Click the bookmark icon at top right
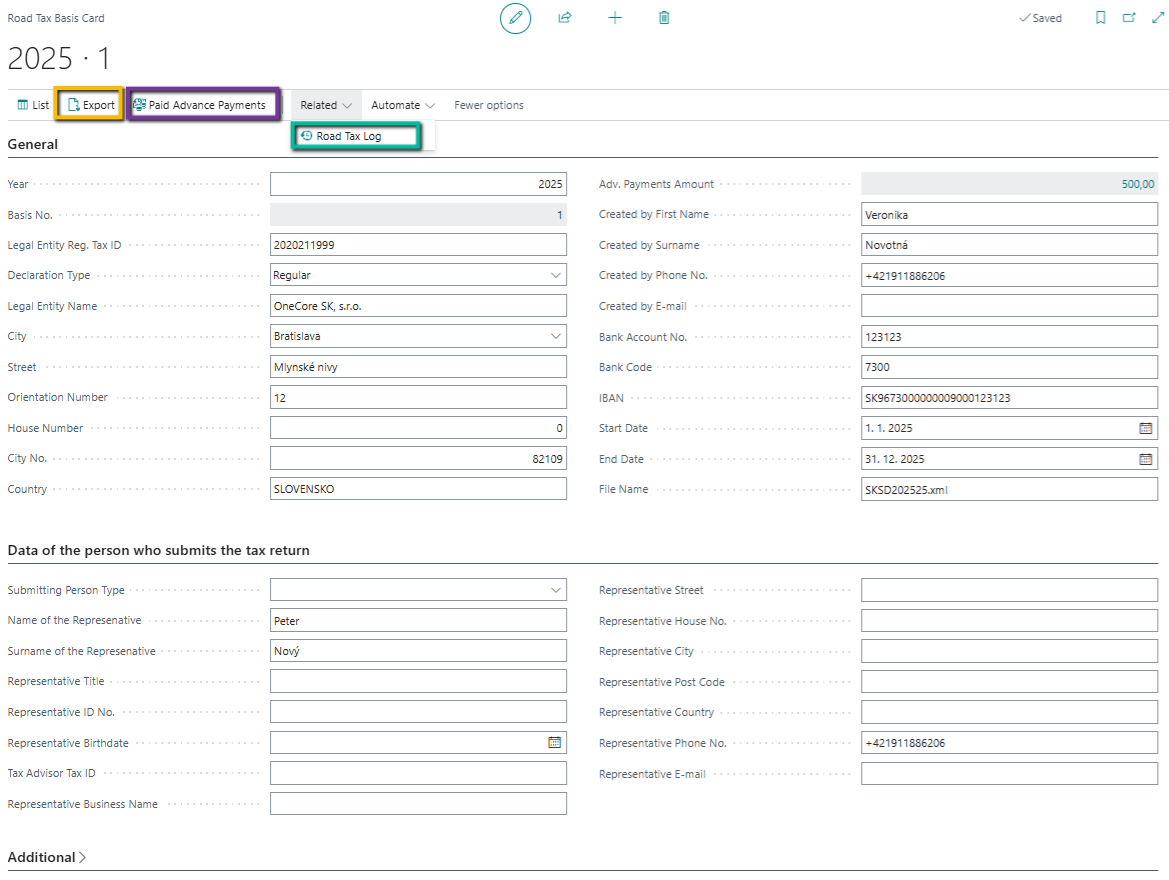Image resolution: width=1169 pixels, height=880 pixels. click(1100, 18)
